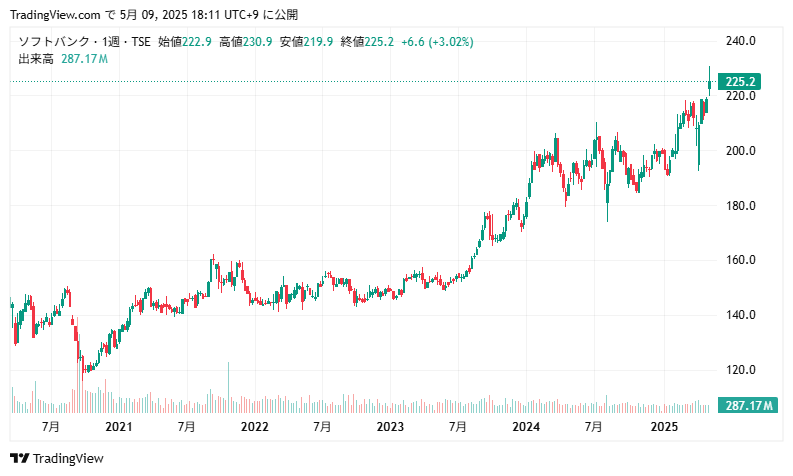Image resolution: width=793 pixels, height=476 pixels.
Task: Click the 240.0 price axis label
Action: tap(740, 41)
